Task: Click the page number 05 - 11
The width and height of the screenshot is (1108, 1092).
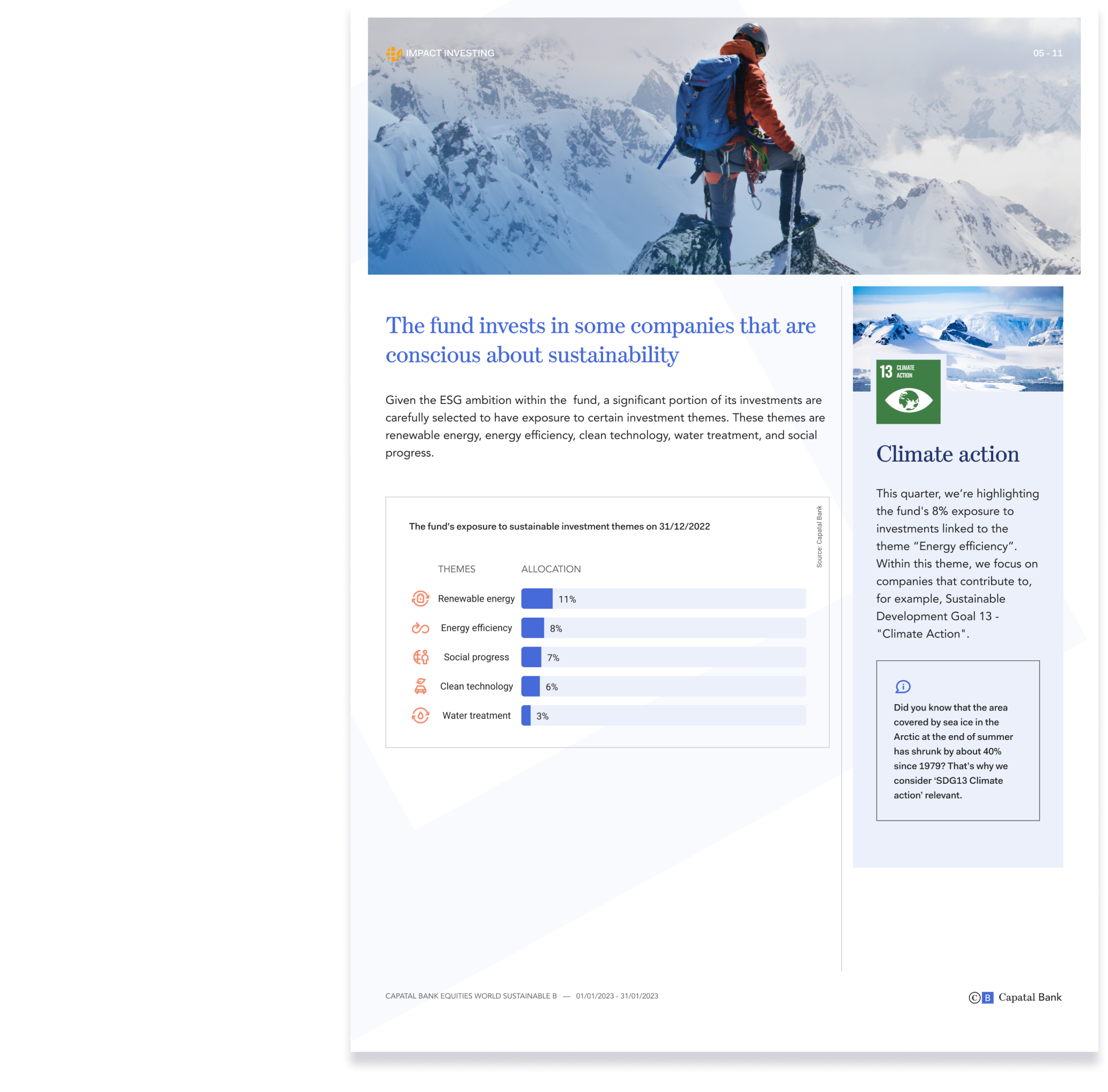Action: pos(1047,53)
